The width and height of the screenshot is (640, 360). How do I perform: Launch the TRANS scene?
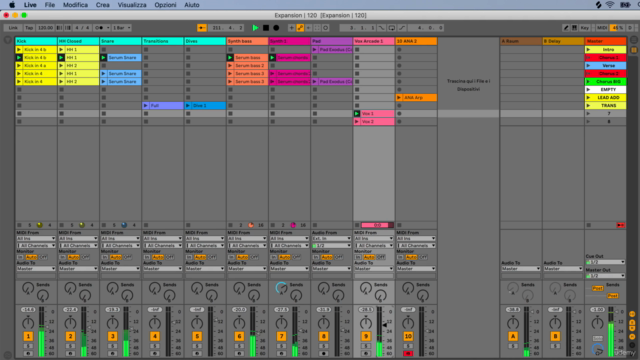tap(588, 105)
